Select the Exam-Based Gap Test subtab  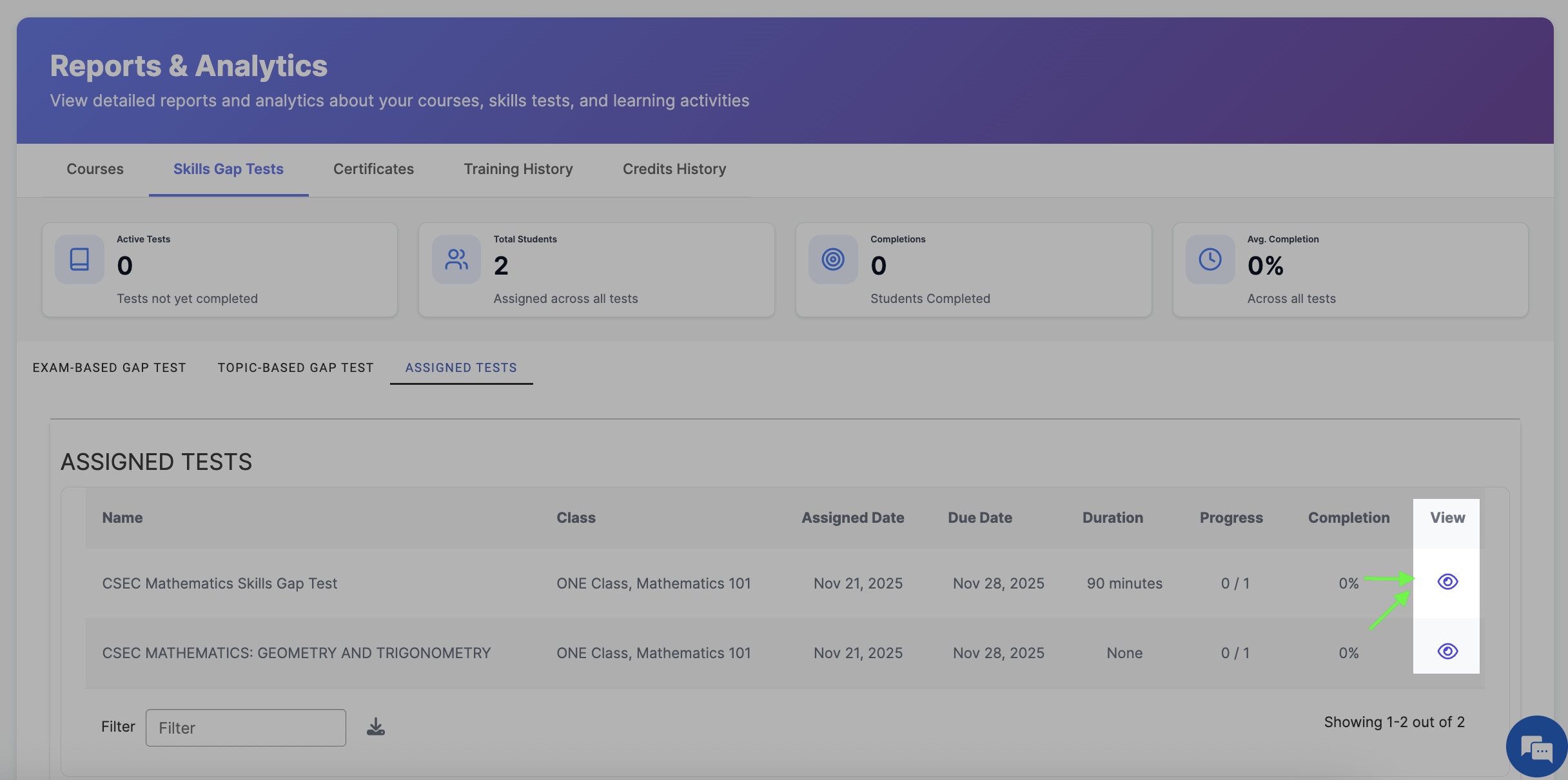point(109,367)
